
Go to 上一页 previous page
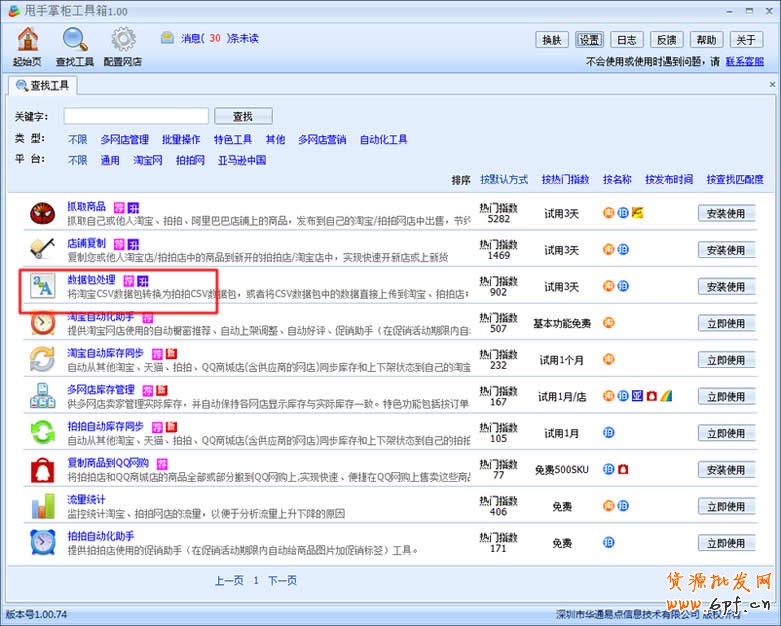[x=229, y=580]
